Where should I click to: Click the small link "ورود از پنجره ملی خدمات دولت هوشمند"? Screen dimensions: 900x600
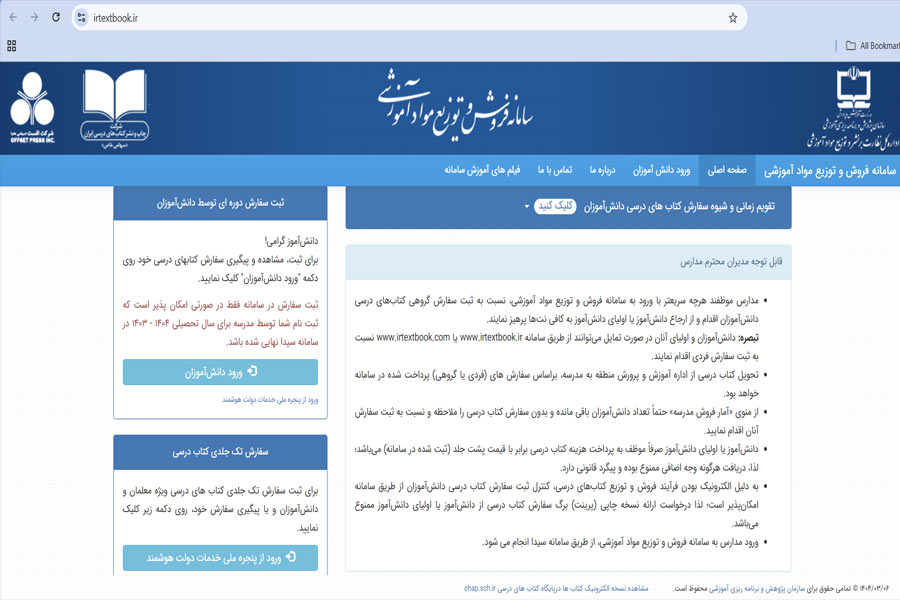(270, 400)
